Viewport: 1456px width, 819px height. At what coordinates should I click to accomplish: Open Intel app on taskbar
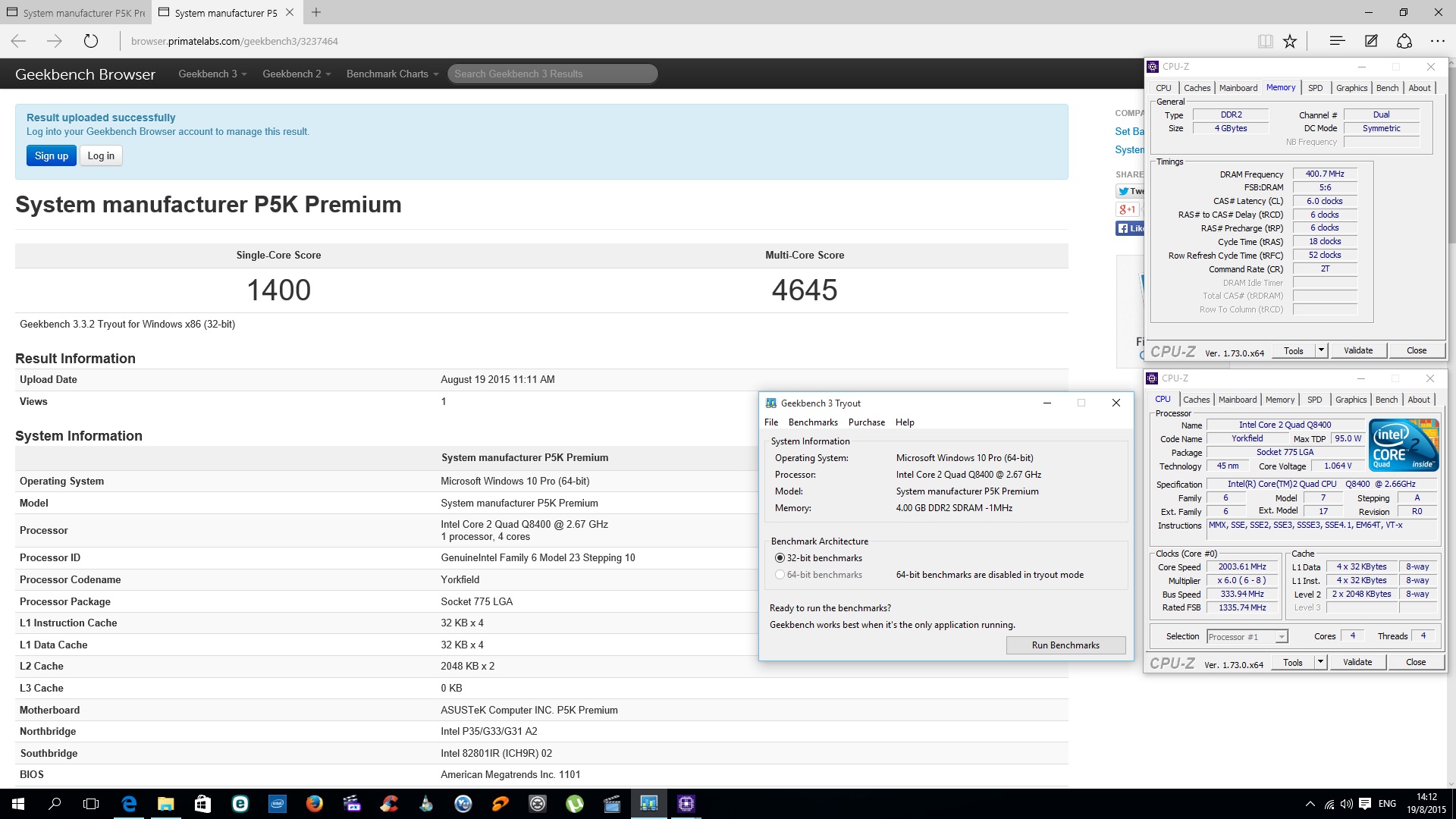(277, 804)
